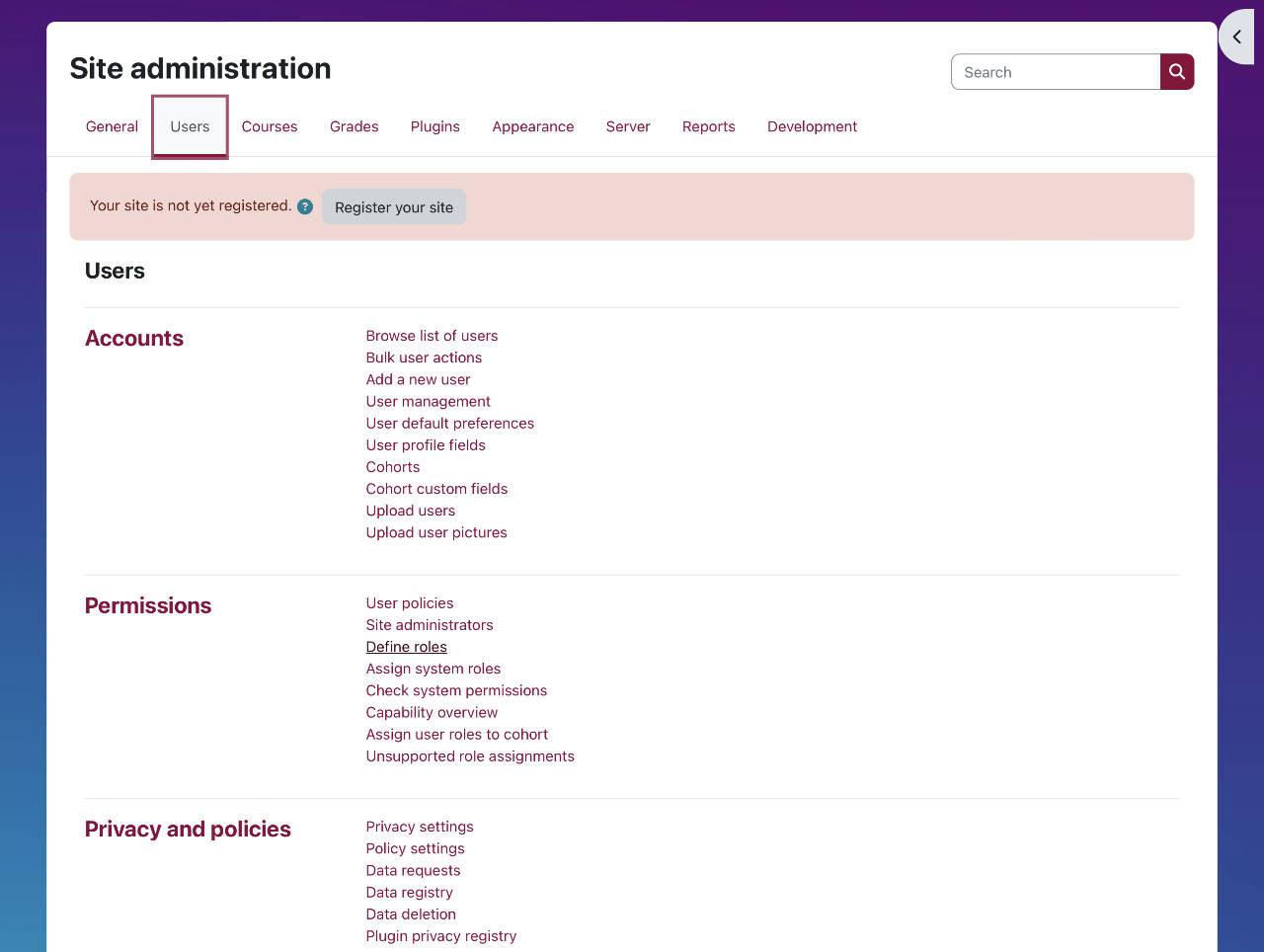Screen dimensions: 1264x952
Task: Open the Accounts category heading link
Action: pyautogui.click(x=134, y=339)
